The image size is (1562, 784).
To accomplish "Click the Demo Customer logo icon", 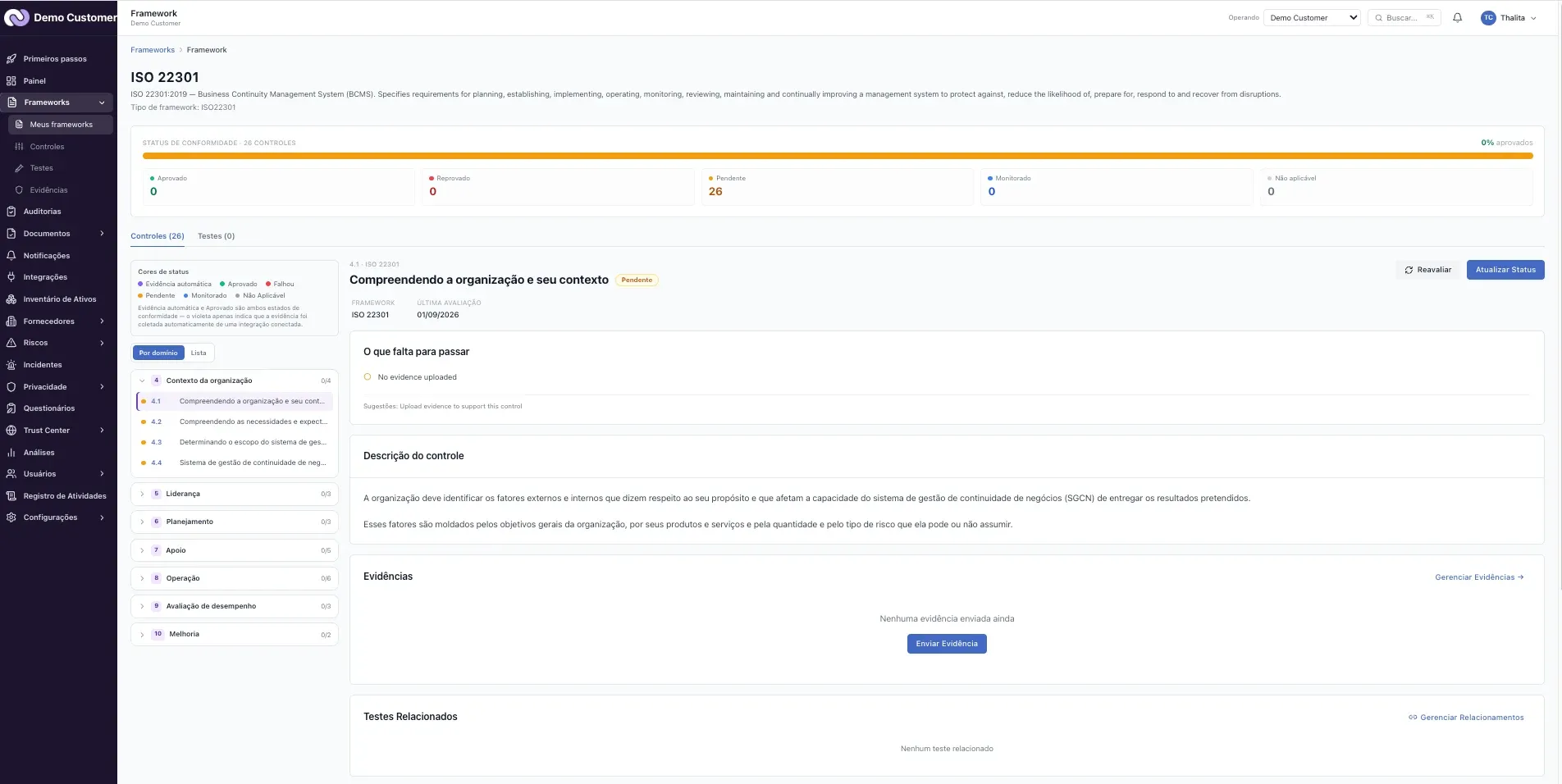I will click(16, 17).
